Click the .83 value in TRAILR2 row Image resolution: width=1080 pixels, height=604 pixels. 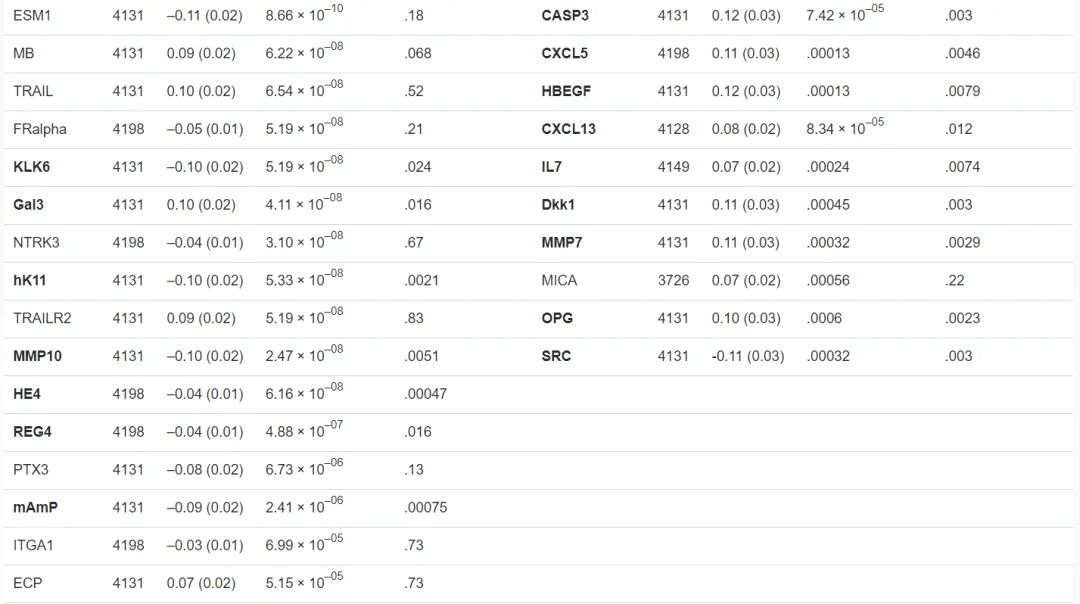coord(414,318)
